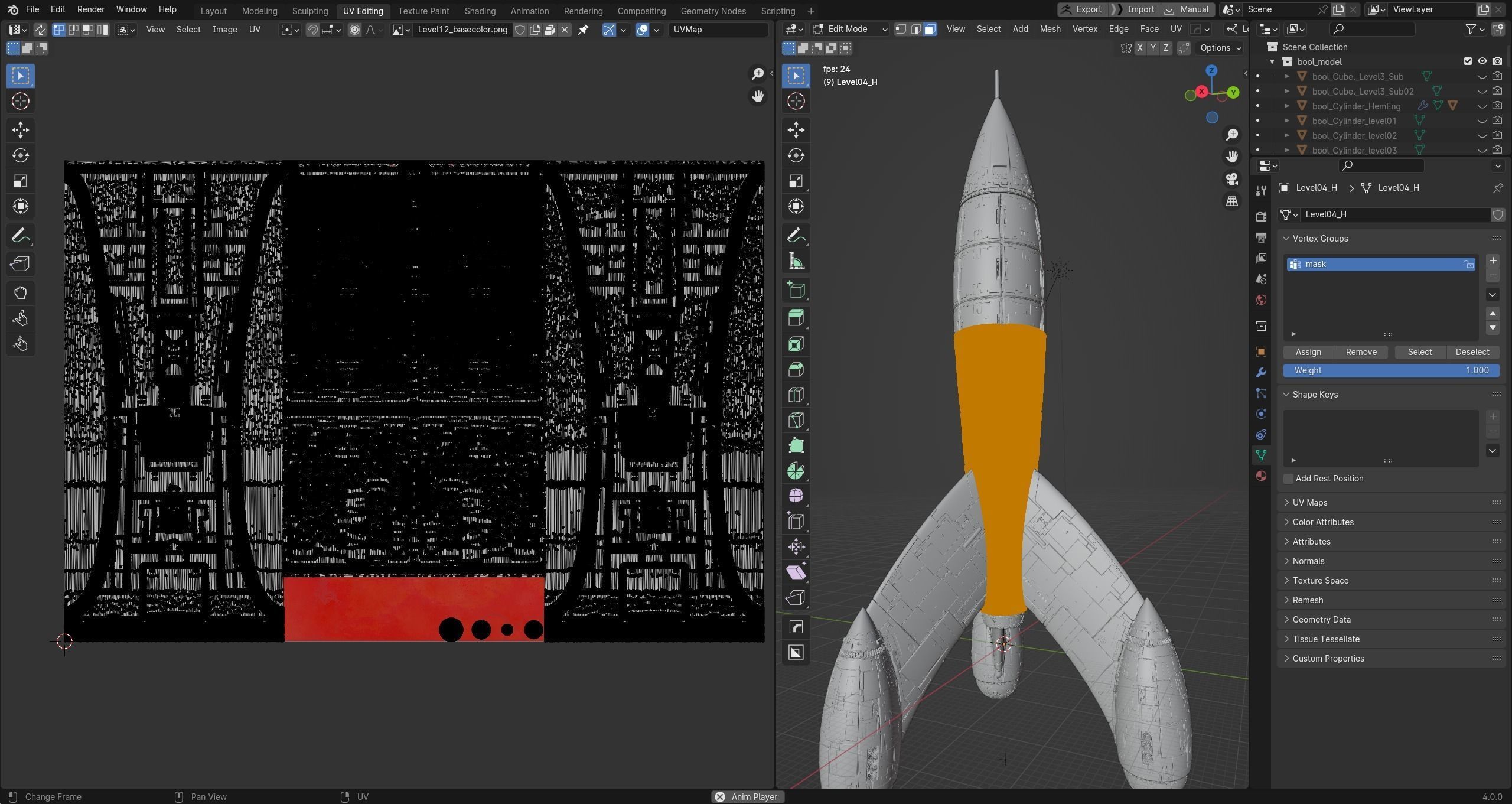
Task: Click the Grab tool in UV editor
Action: click(x=20, y=293)
